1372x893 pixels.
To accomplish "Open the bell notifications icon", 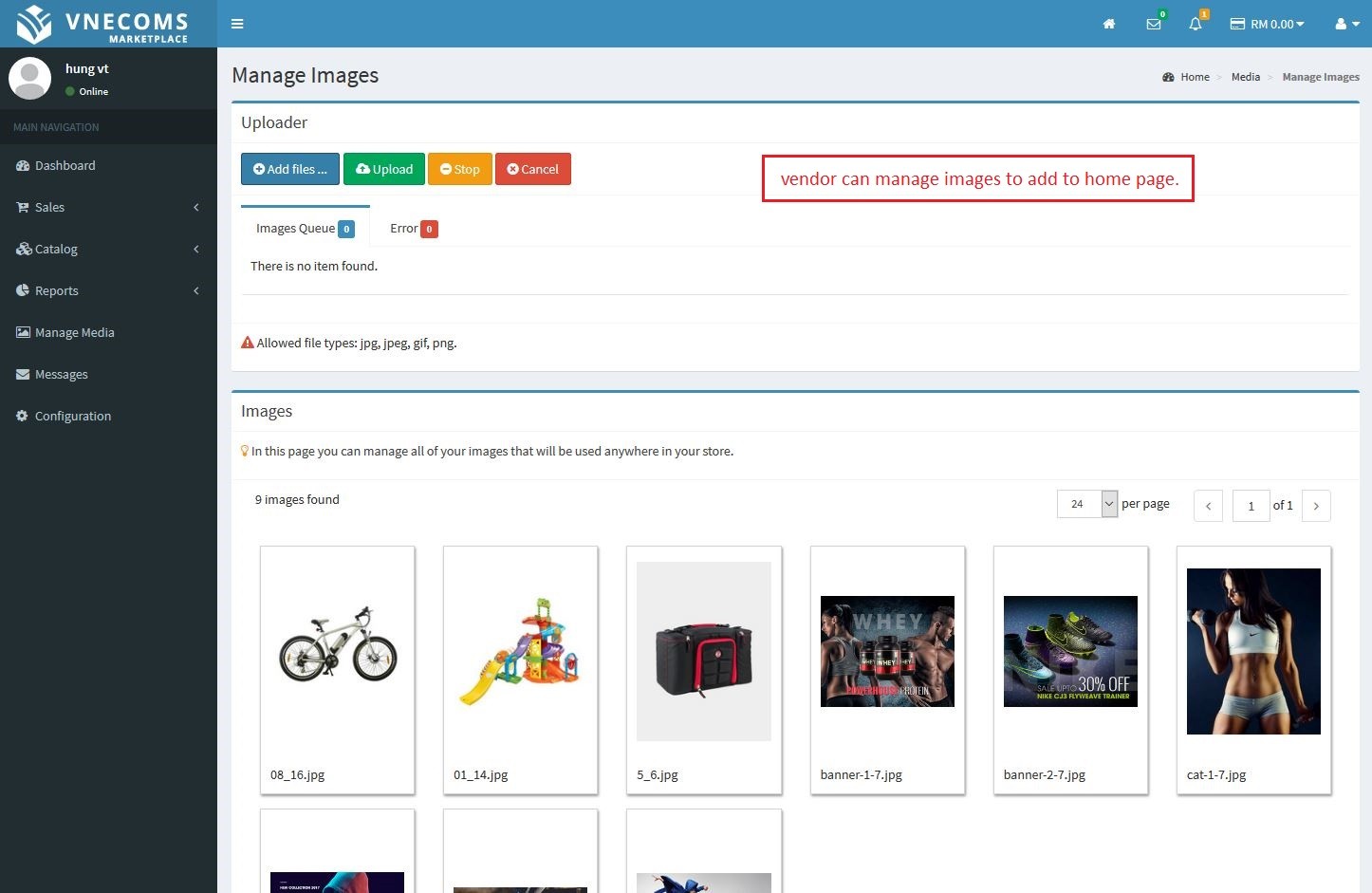I will [1196, 24].
